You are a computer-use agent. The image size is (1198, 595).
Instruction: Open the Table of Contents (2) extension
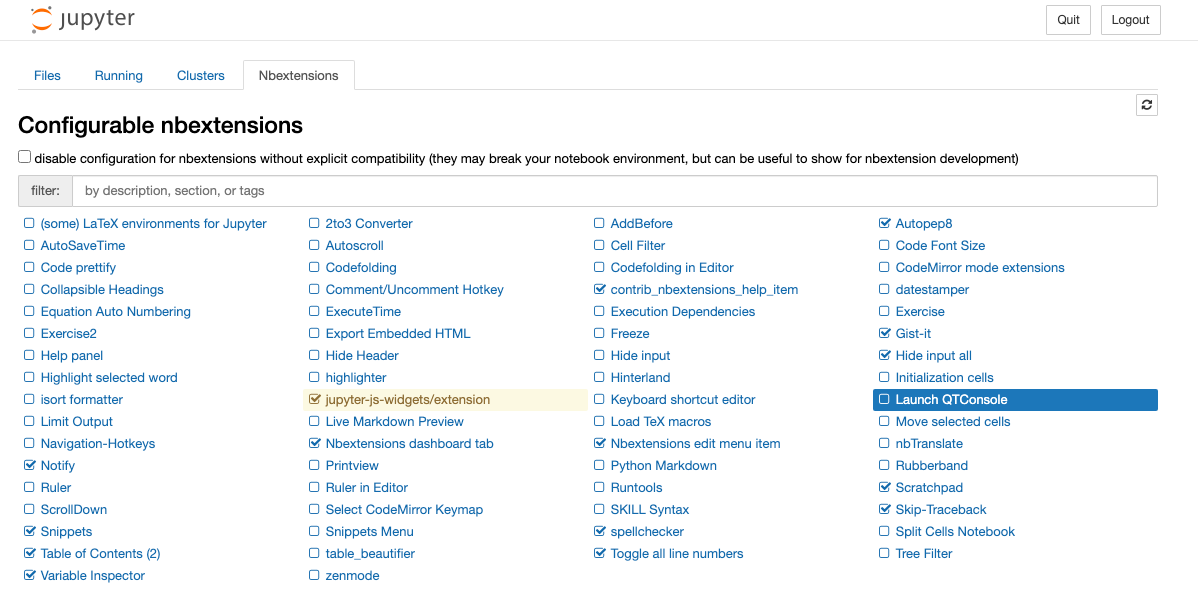(x=100, y=554)
